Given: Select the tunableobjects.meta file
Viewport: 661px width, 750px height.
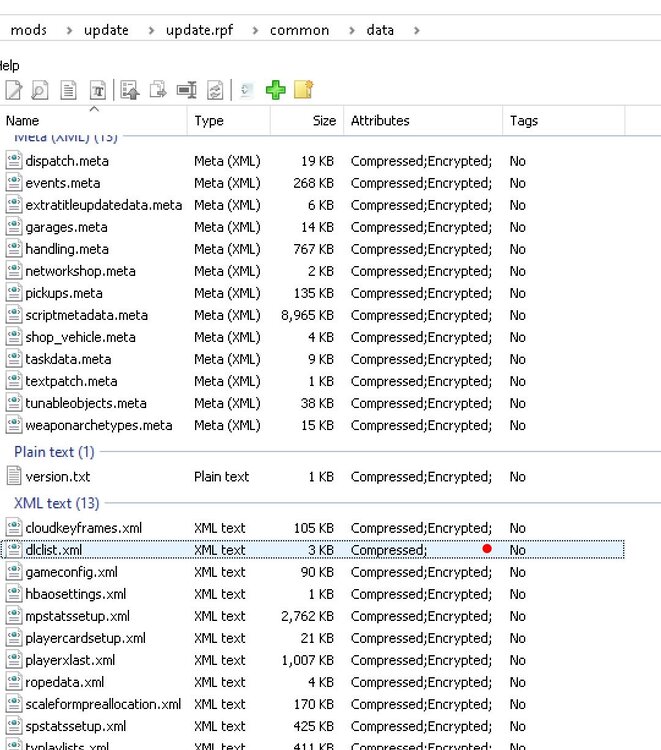Looking at the screenshot, I should click(86, 403).
